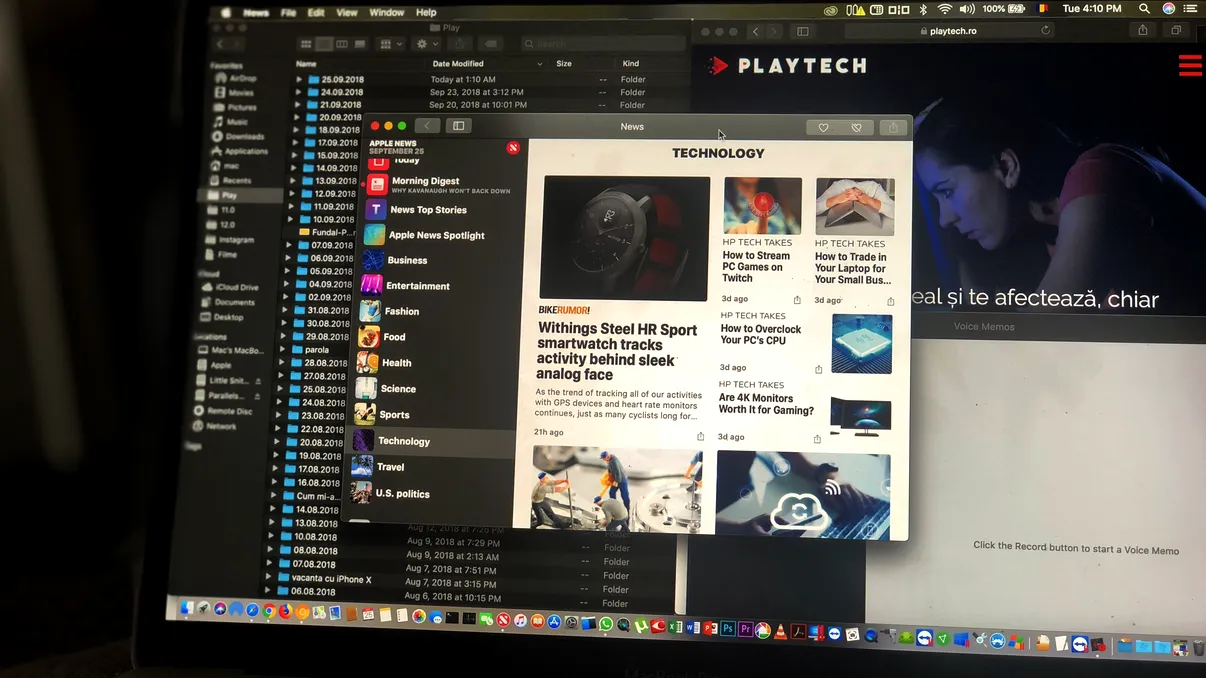This screenshot has height=678, width=1206.
Task: Expand the parola folder in Finder
Action: [282, 350]
